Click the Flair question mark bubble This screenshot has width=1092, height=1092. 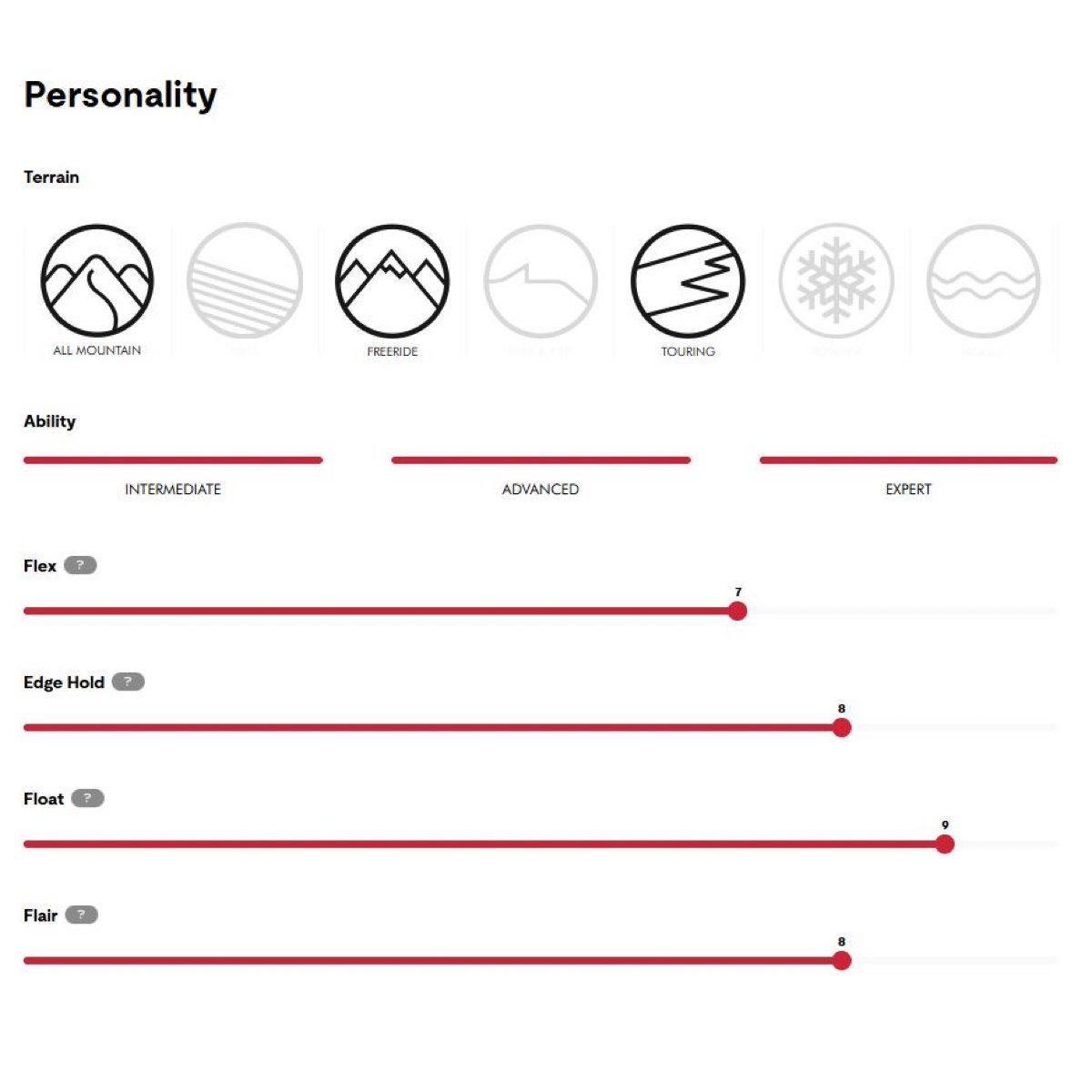pos(83,915)
